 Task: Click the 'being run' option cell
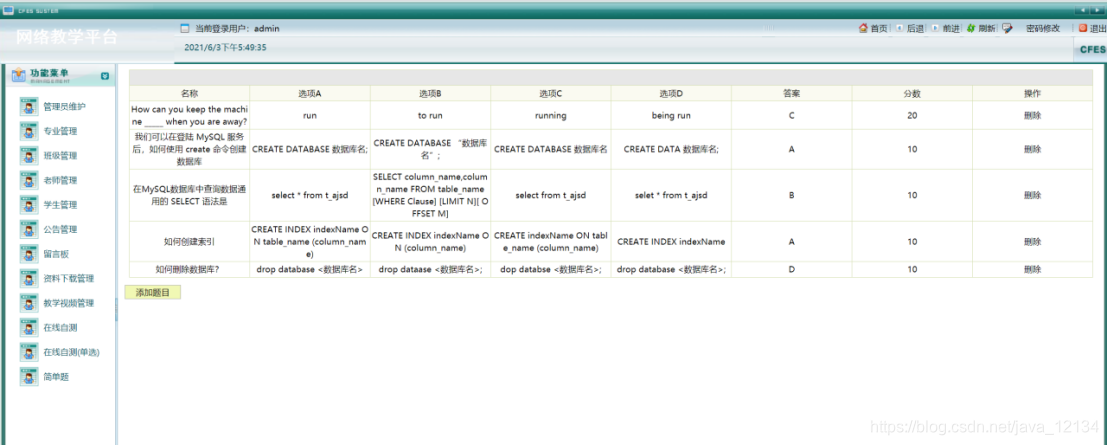pos(671,116)
